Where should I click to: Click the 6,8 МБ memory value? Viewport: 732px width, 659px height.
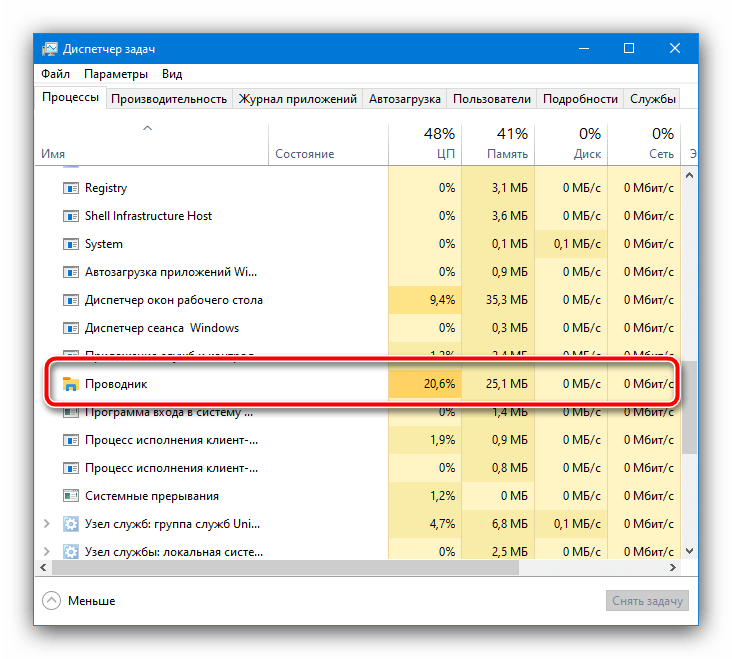pyautogui.click(x=510, y=524)
